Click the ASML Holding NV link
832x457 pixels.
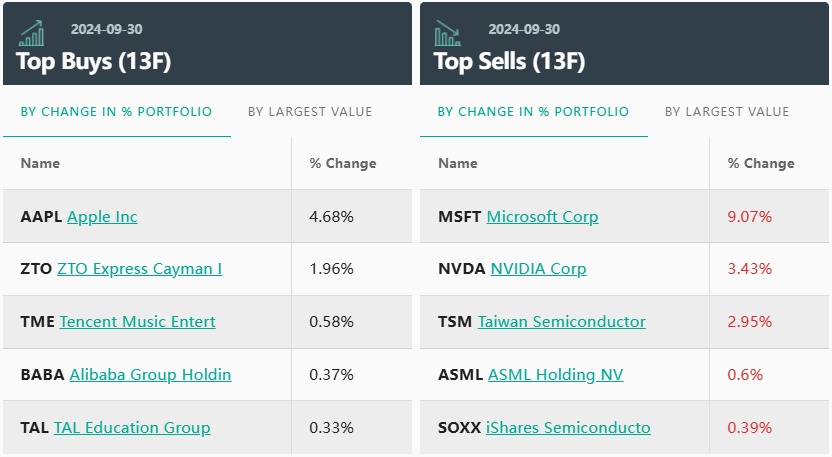click(x=555, y=375)
